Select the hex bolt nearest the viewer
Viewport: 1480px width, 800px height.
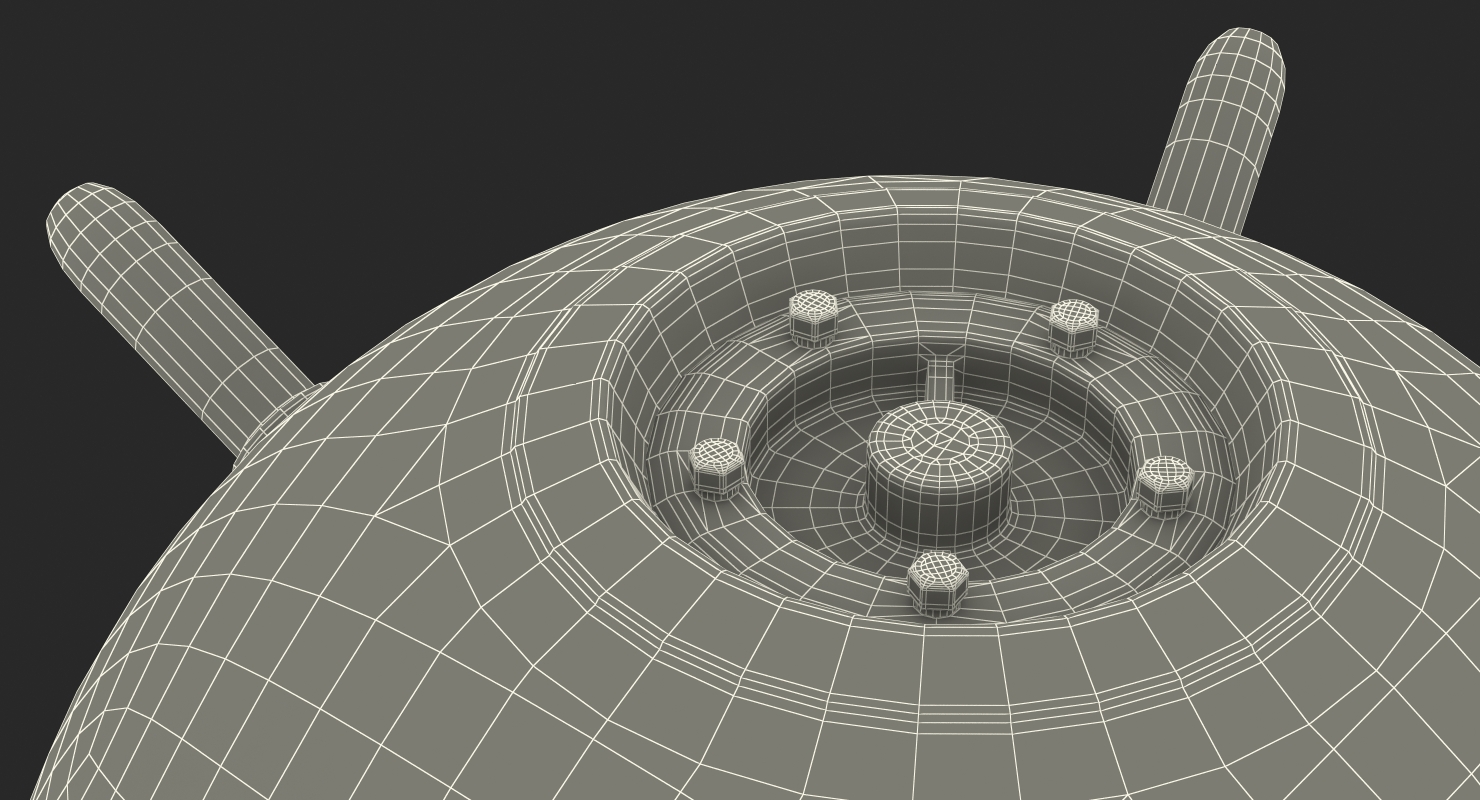(937, 582)
